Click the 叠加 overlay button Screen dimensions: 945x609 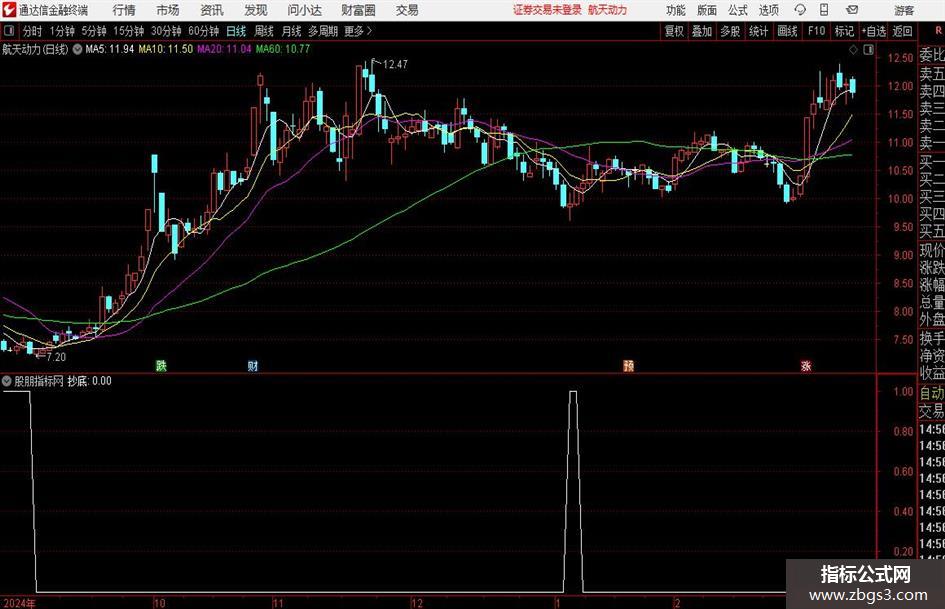coord(702,31)
